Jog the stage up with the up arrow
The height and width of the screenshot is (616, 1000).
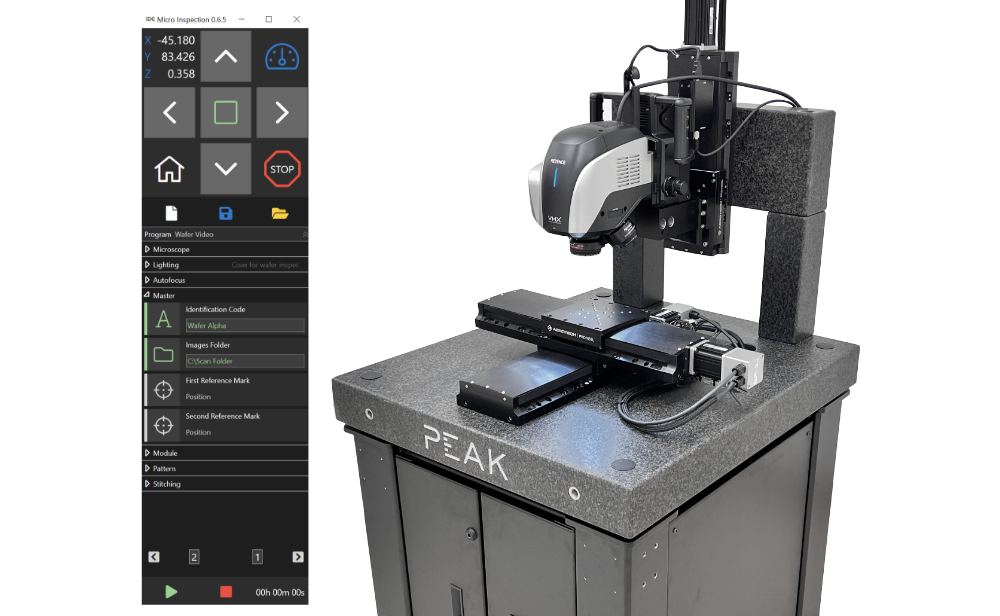pos(226,57)
